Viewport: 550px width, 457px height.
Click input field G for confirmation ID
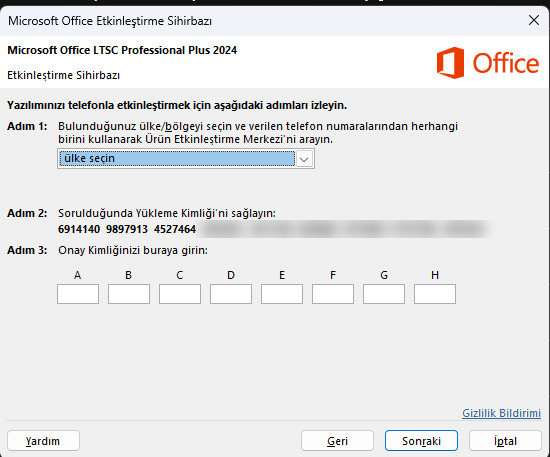pyautogui.click(x=384, y=294)
